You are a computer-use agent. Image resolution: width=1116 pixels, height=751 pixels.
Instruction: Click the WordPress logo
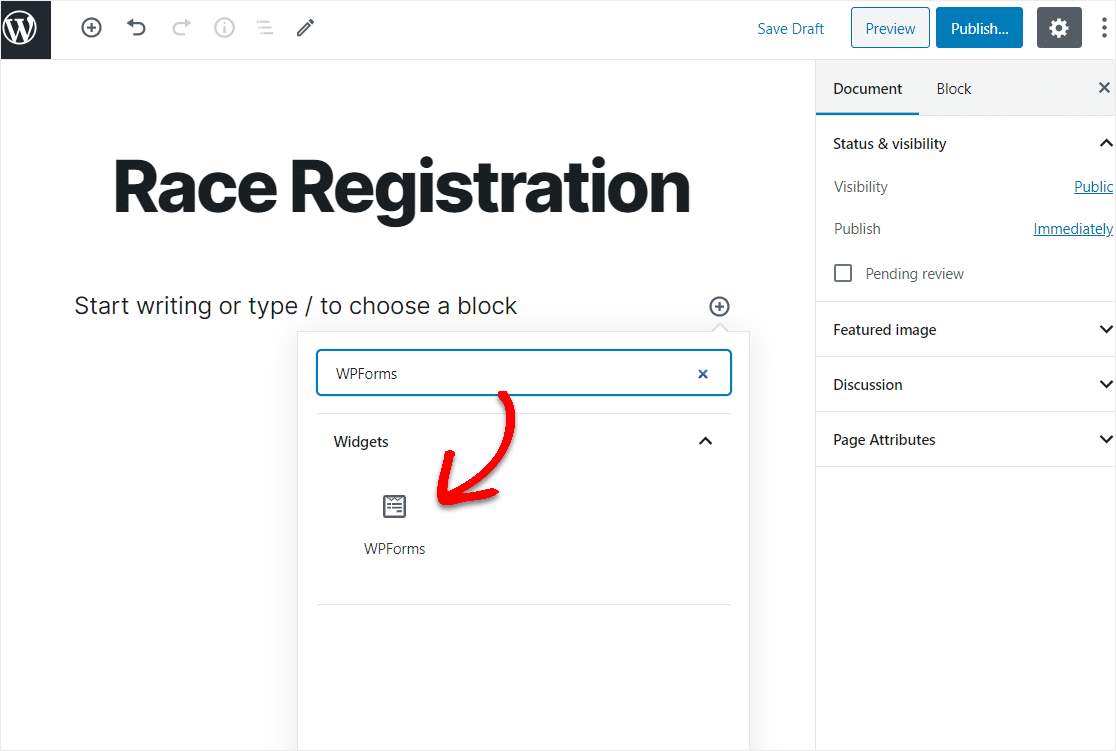click(25, 29)
